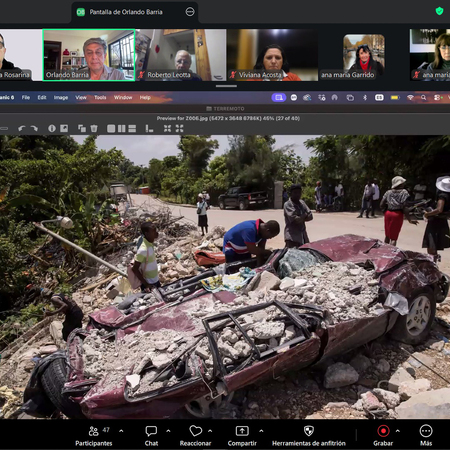Viewport: 450px width, 450px height.
Task: Open the Tools menu
Action: 100,97
